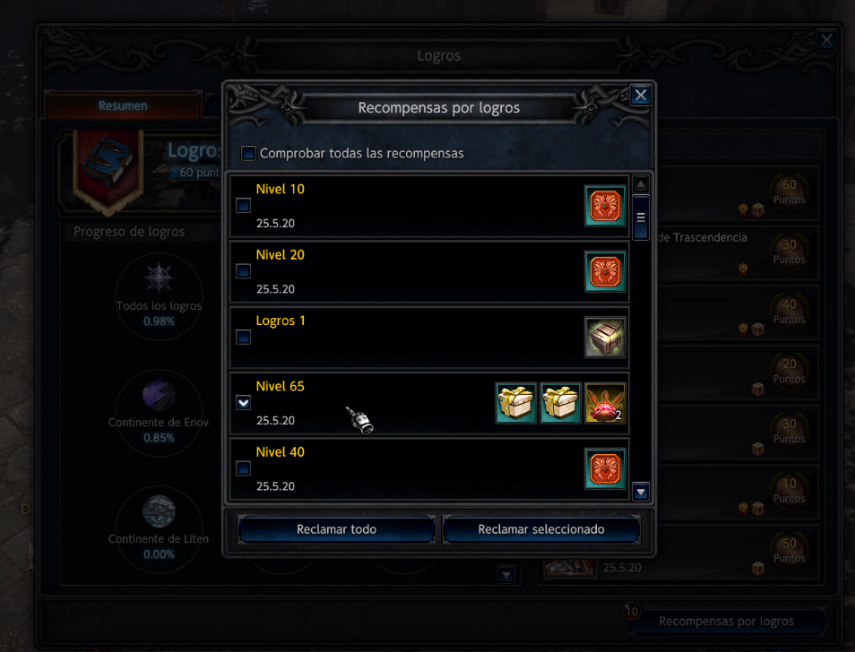Screen dimensions: 855x652
Task: Select the red creature item in Nivel 65
Action: 605,403
